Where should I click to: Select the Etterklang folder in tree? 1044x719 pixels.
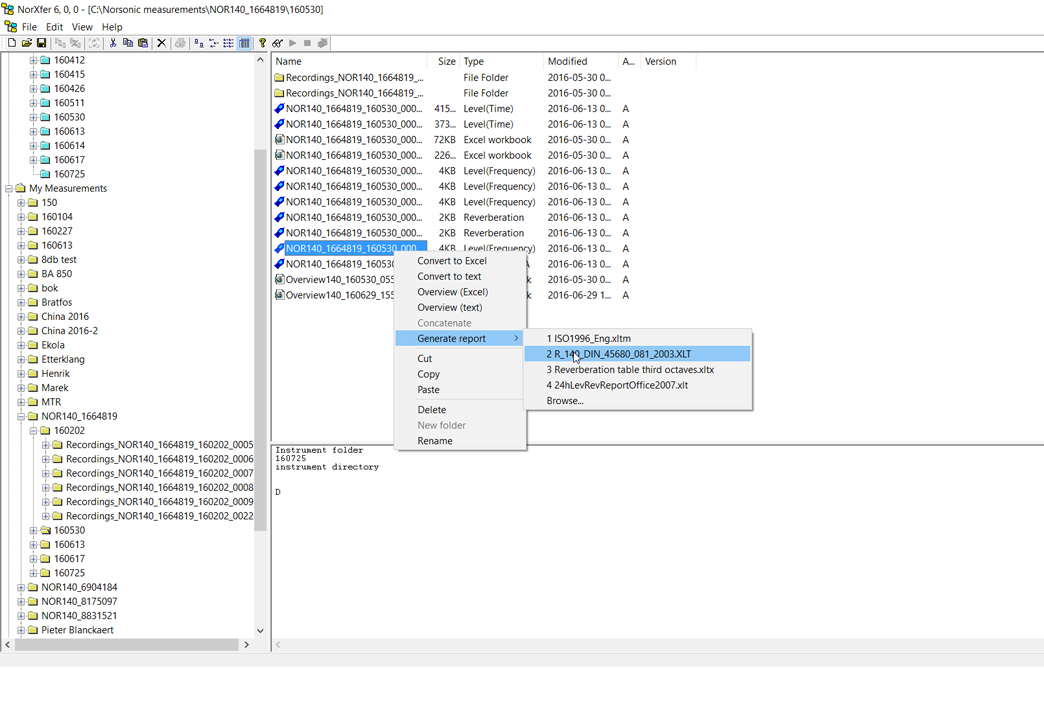63,360
